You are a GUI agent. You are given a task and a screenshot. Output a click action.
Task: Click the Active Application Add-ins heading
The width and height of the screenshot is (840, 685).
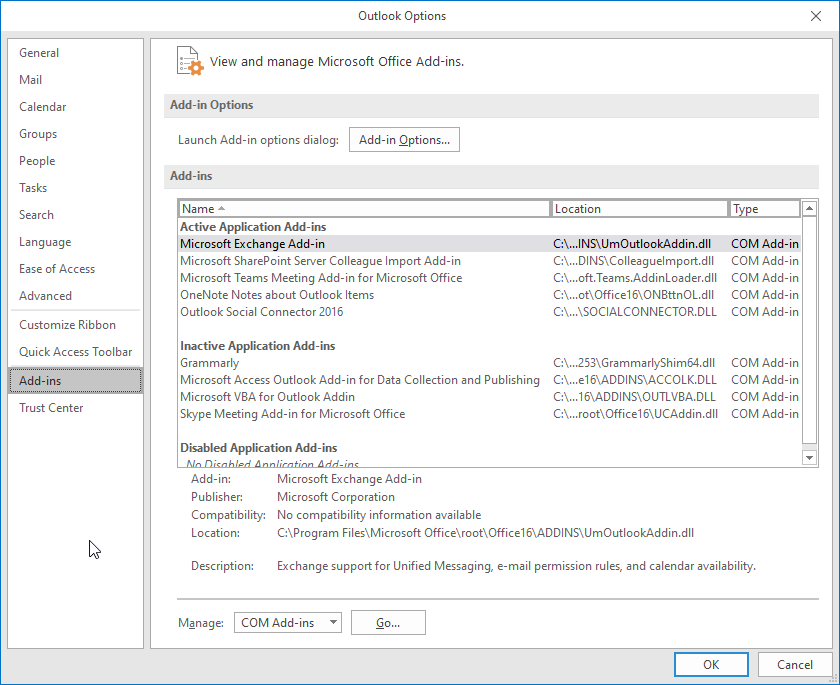coord(253,227)
